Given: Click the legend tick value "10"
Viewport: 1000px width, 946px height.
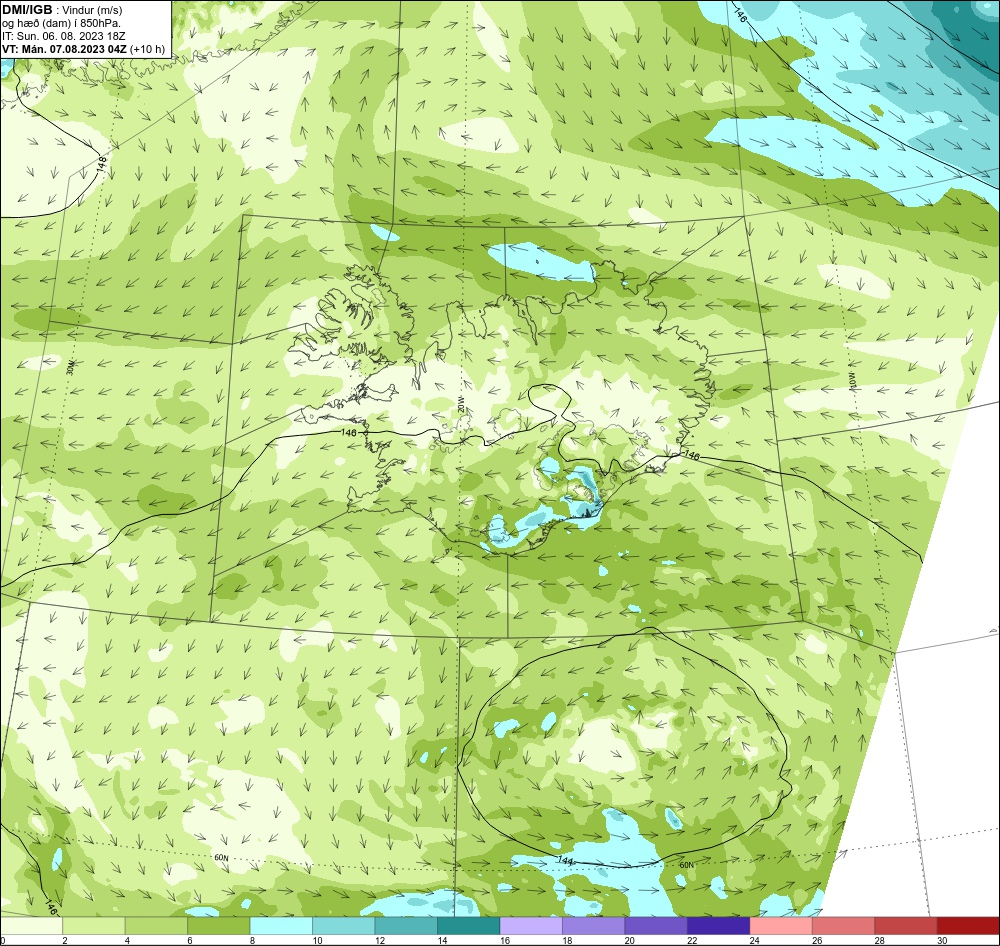Looking at the screenshot, I should [317, 940].
